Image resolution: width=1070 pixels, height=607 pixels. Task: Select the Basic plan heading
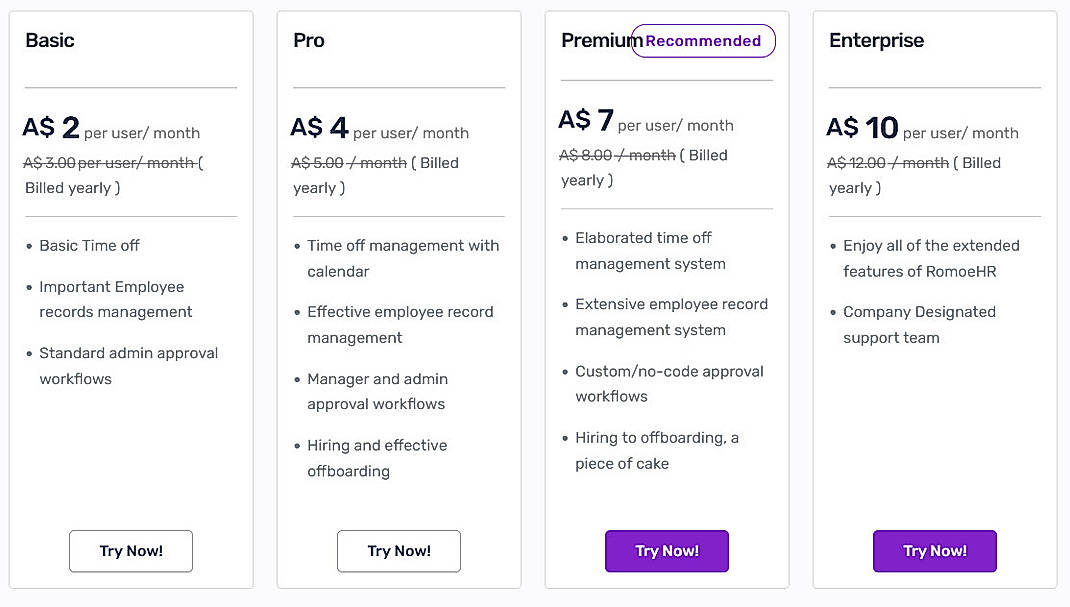tap(48, 40)
